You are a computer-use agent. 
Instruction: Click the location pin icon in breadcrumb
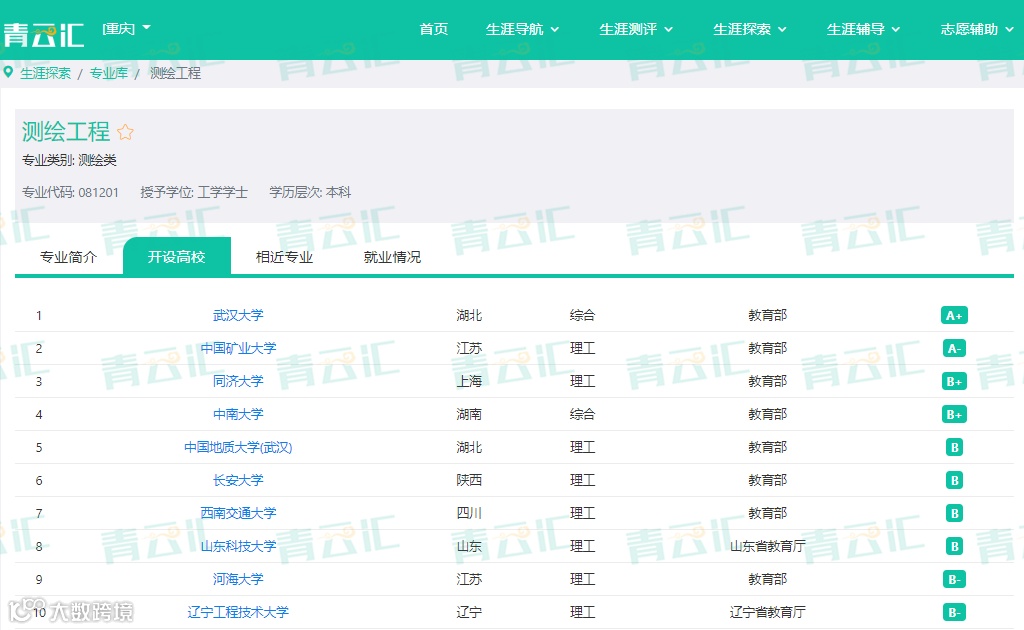8,72
